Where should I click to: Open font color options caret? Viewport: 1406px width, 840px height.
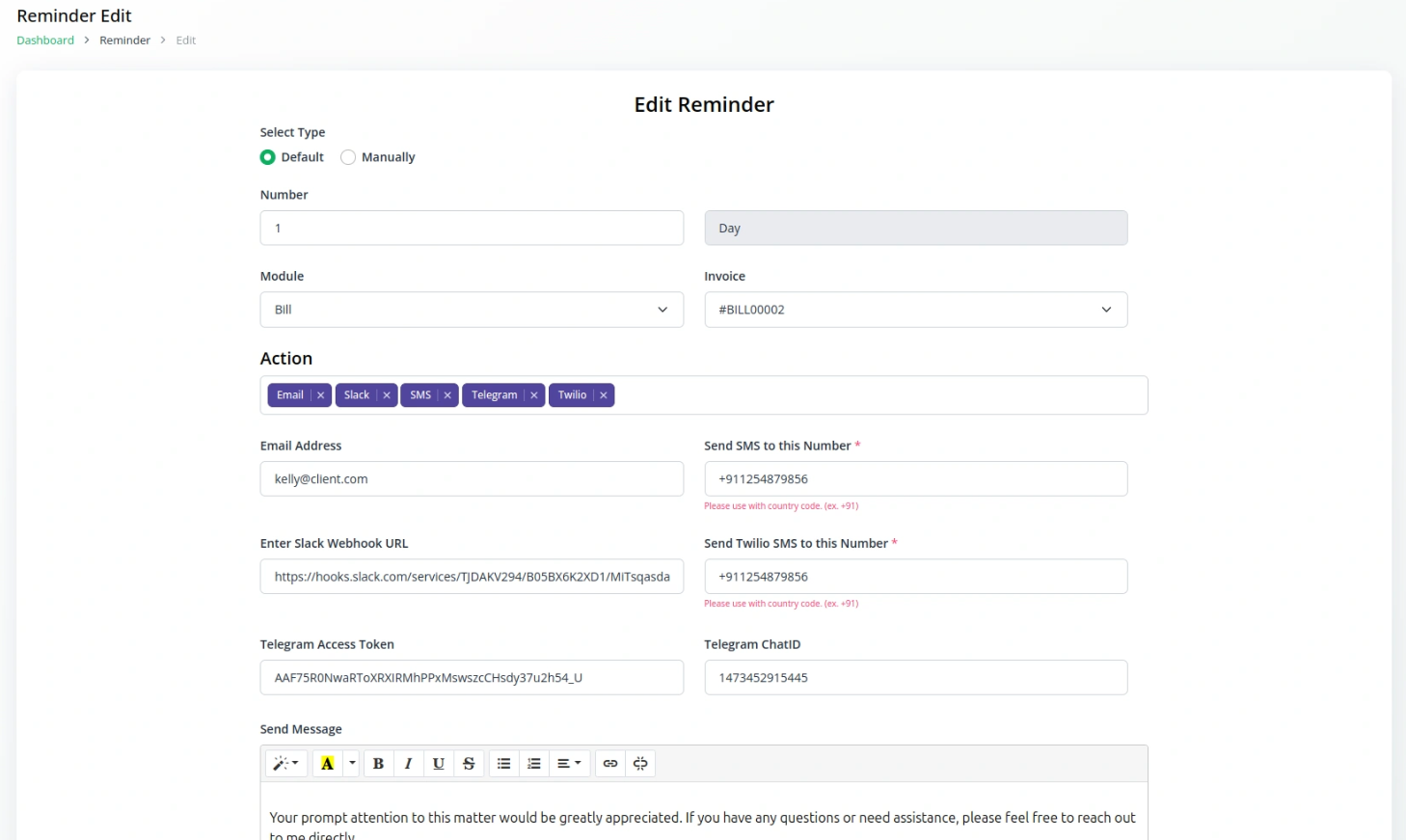352,764
